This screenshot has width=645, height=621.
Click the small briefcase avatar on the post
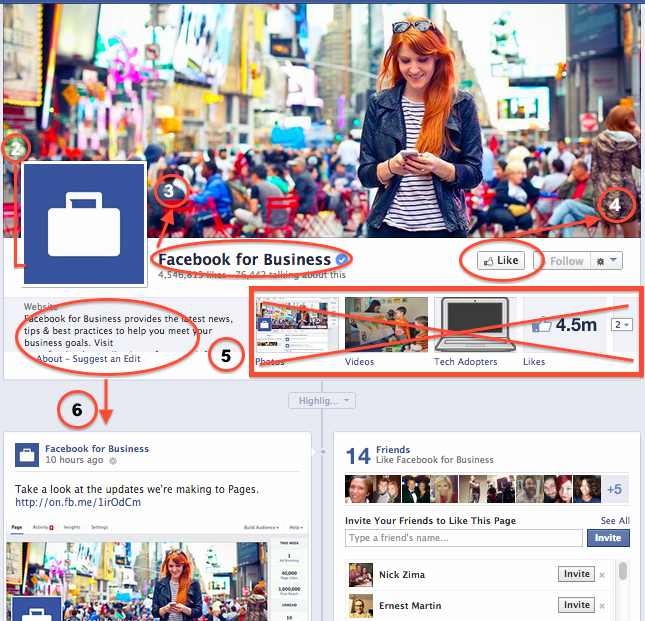[x=27, y=455]
